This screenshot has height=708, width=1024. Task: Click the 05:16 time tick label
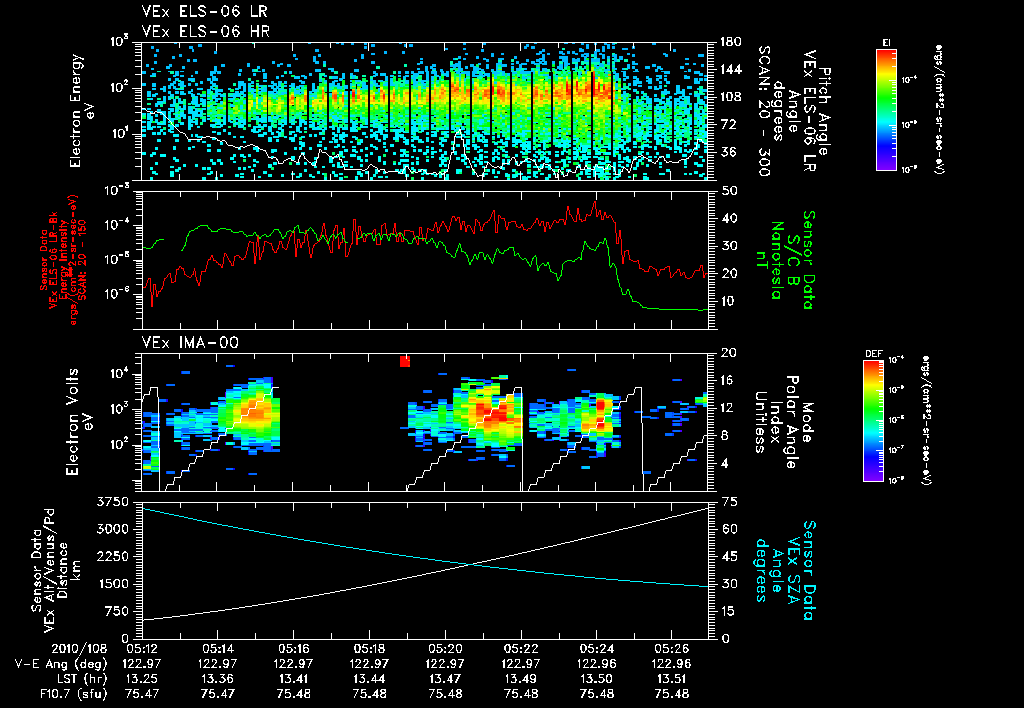tap(294, 649)
